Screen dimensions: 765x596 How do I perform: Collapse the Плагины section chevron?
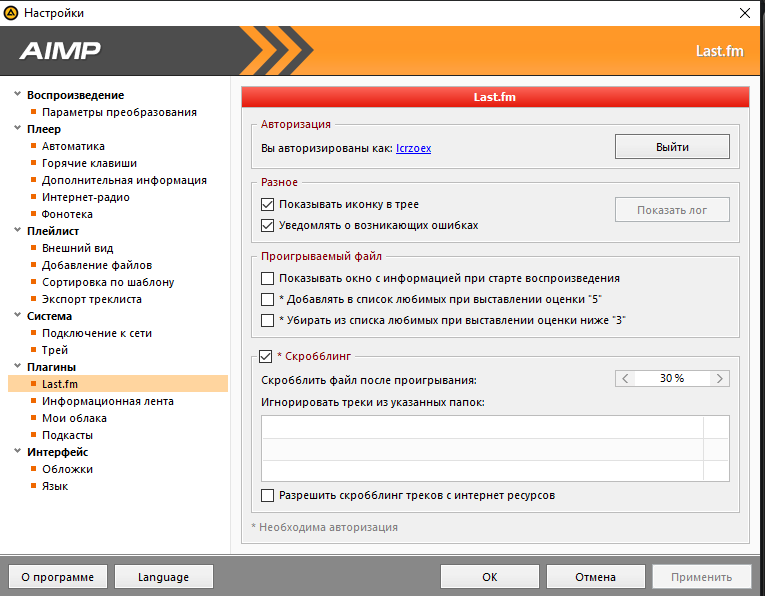pos(16,367)
